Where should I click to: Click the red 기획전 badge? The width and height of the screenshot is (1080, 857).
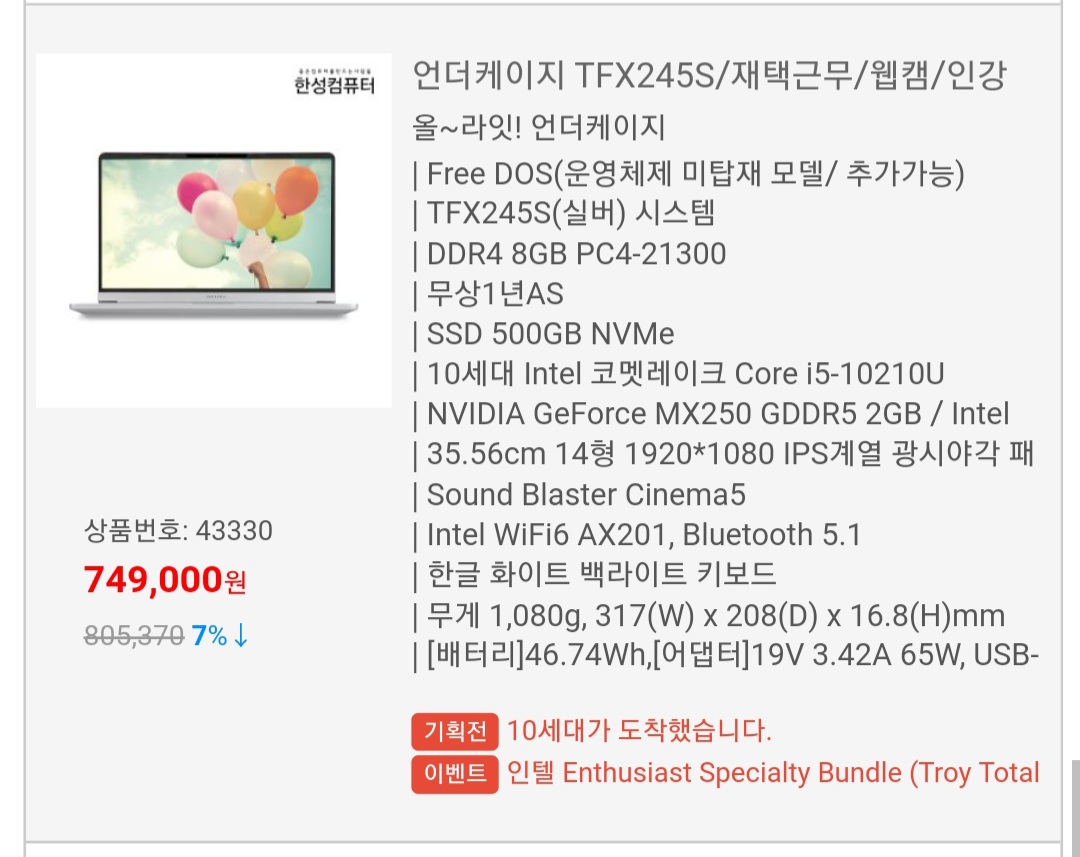tap(454, 732)
